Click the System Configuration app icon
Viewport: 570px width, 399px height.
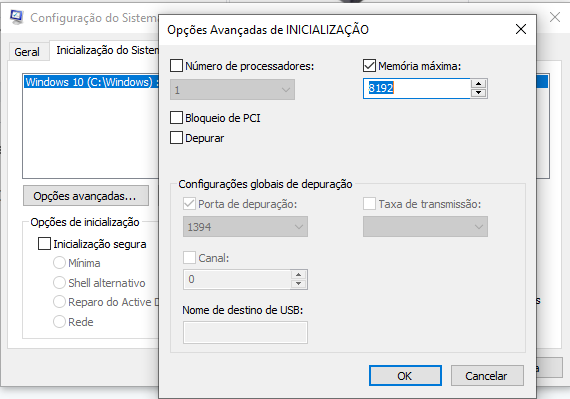[x=16, y=17]
